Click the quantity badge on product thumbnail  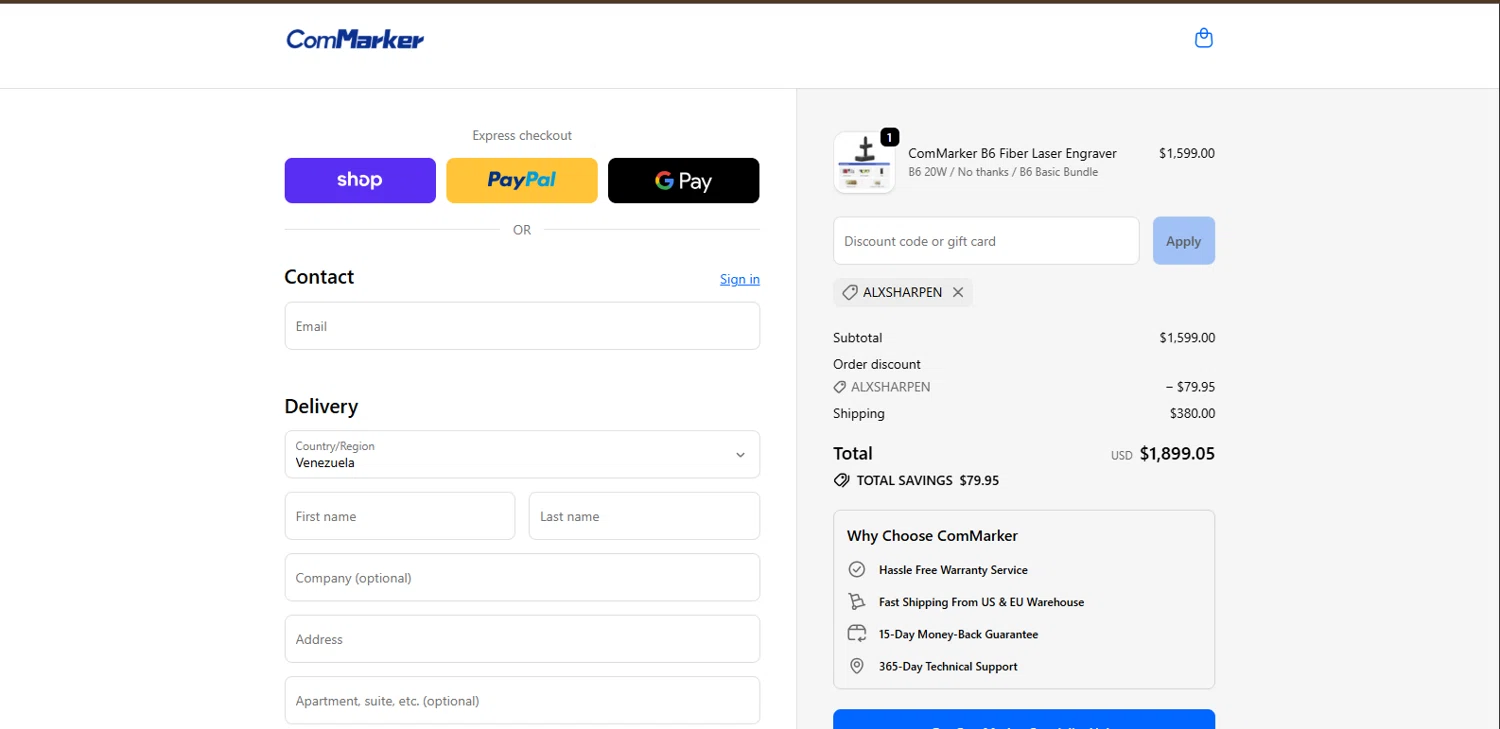(x=889, y=137)
